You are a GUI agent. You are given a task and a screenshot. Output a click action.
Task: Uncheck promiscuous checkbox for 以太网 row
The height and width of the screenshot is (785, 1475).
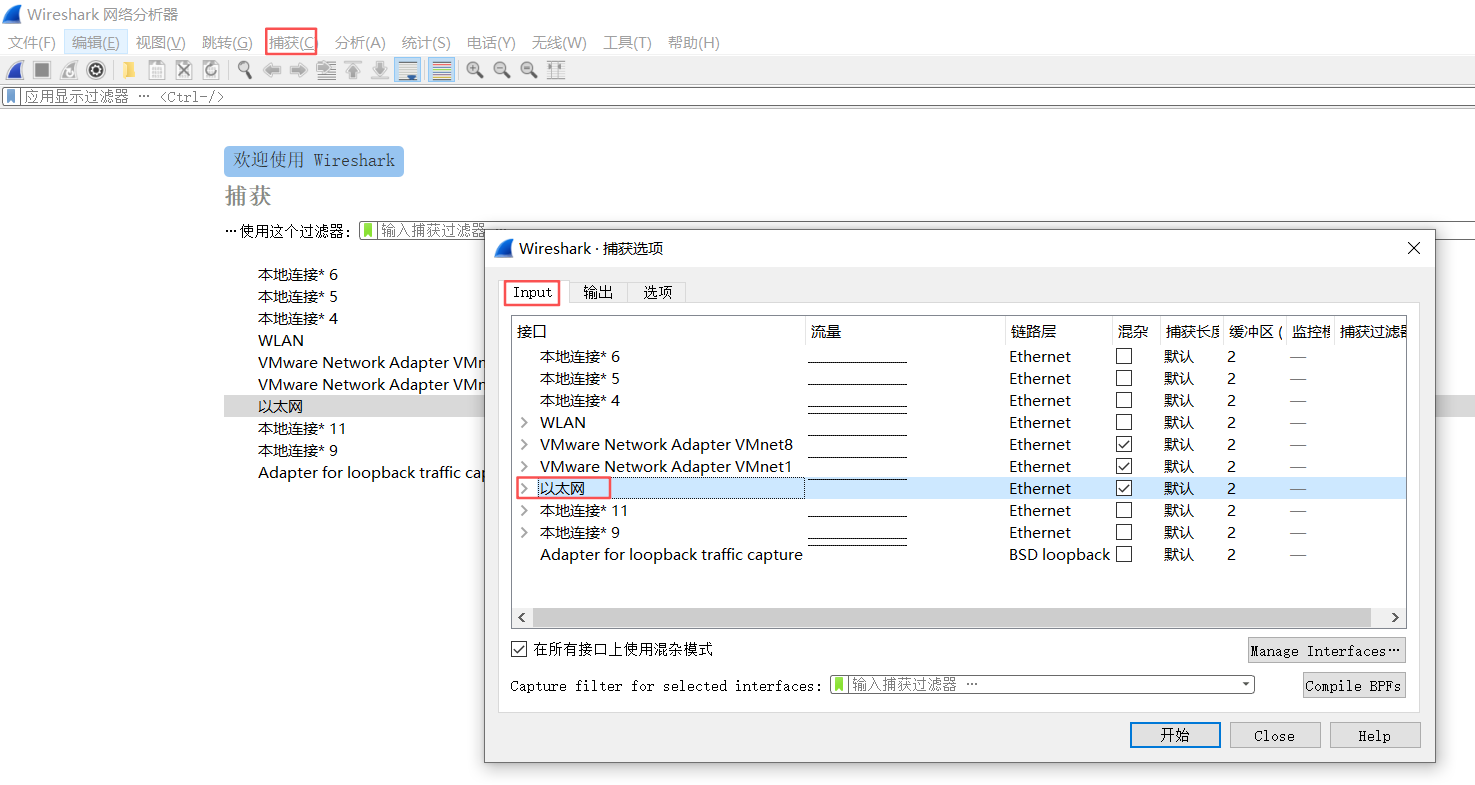pos(1124,488)
